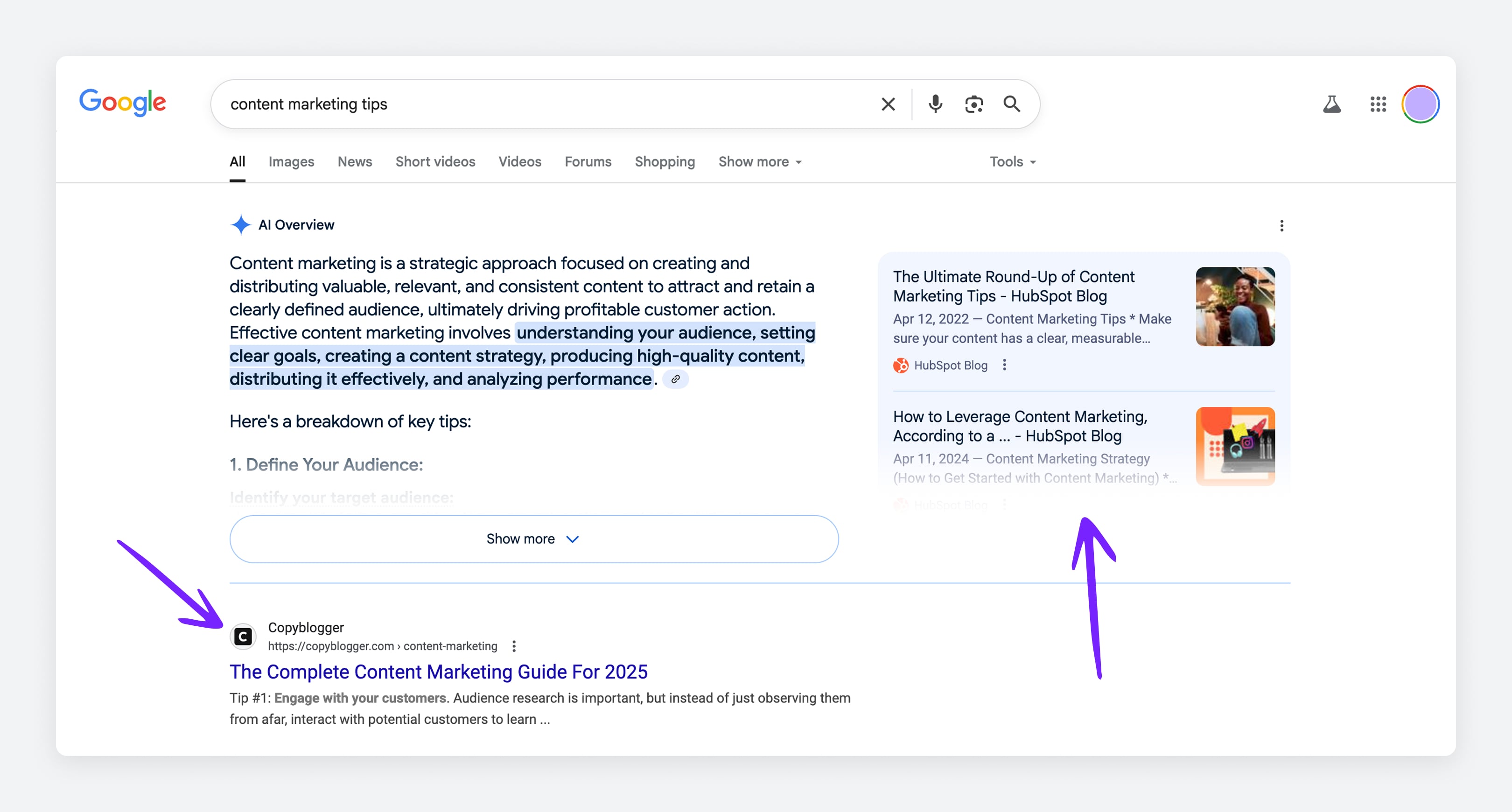
Task: Go to the Forums tab
Action: [x=588, y=161]
